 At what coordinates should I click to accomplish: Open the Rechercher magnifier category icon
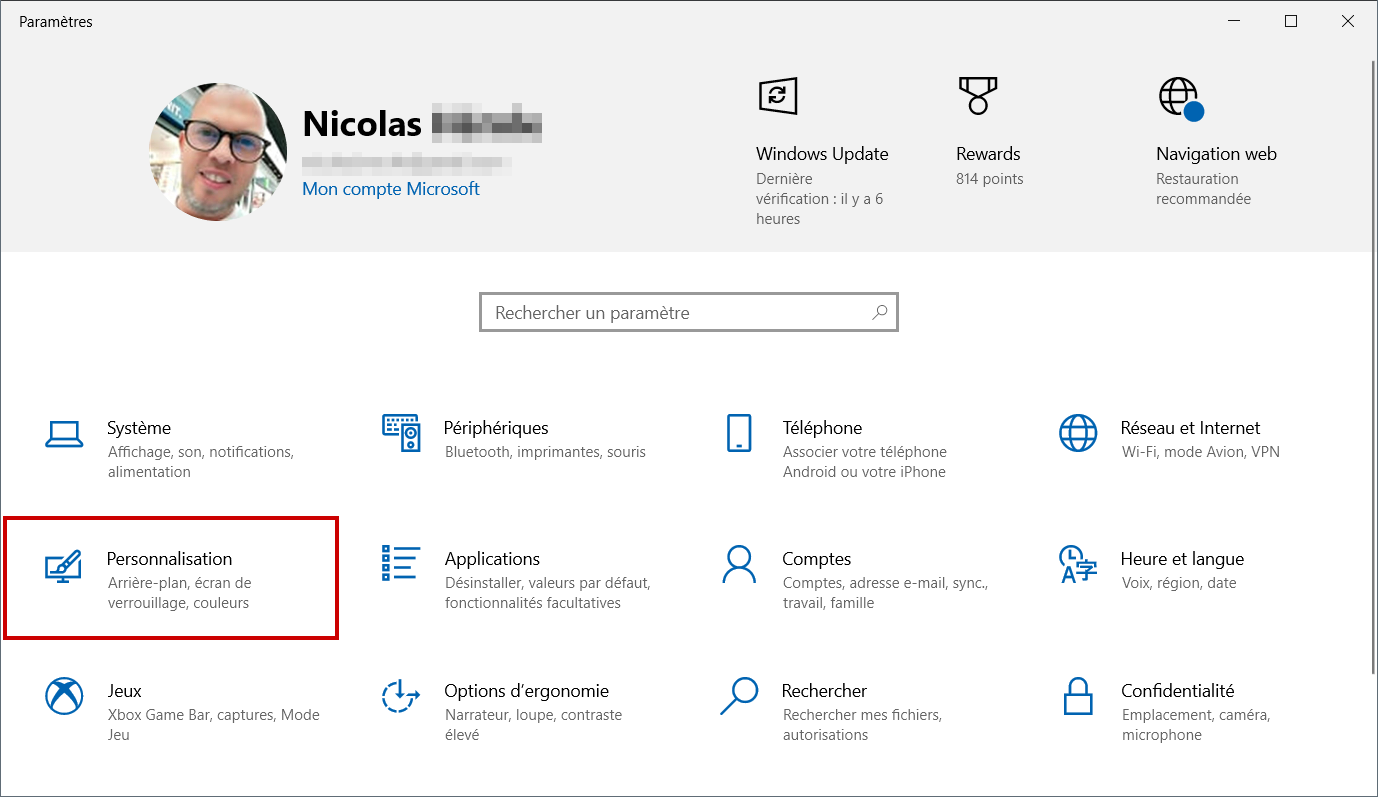(740, 694)
